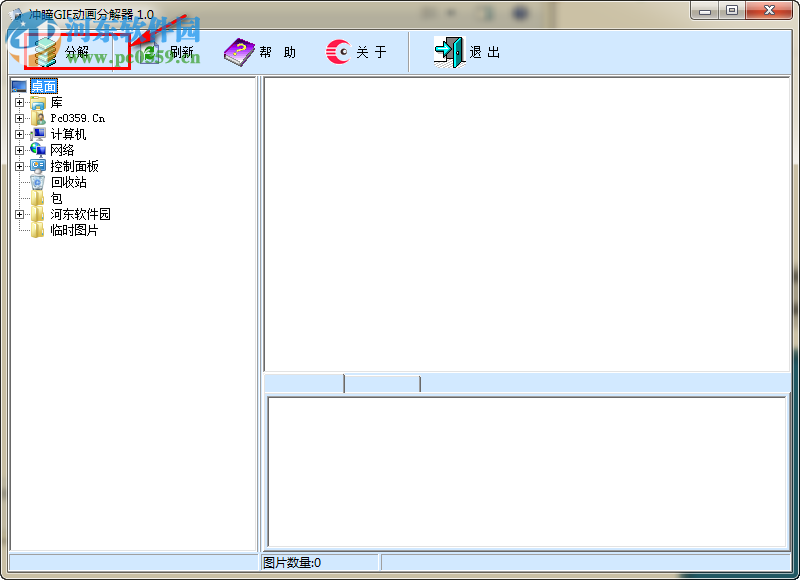Expand the Pc0359.Cn node
This screenshot has width=800, height=580.
pos(18,118)
